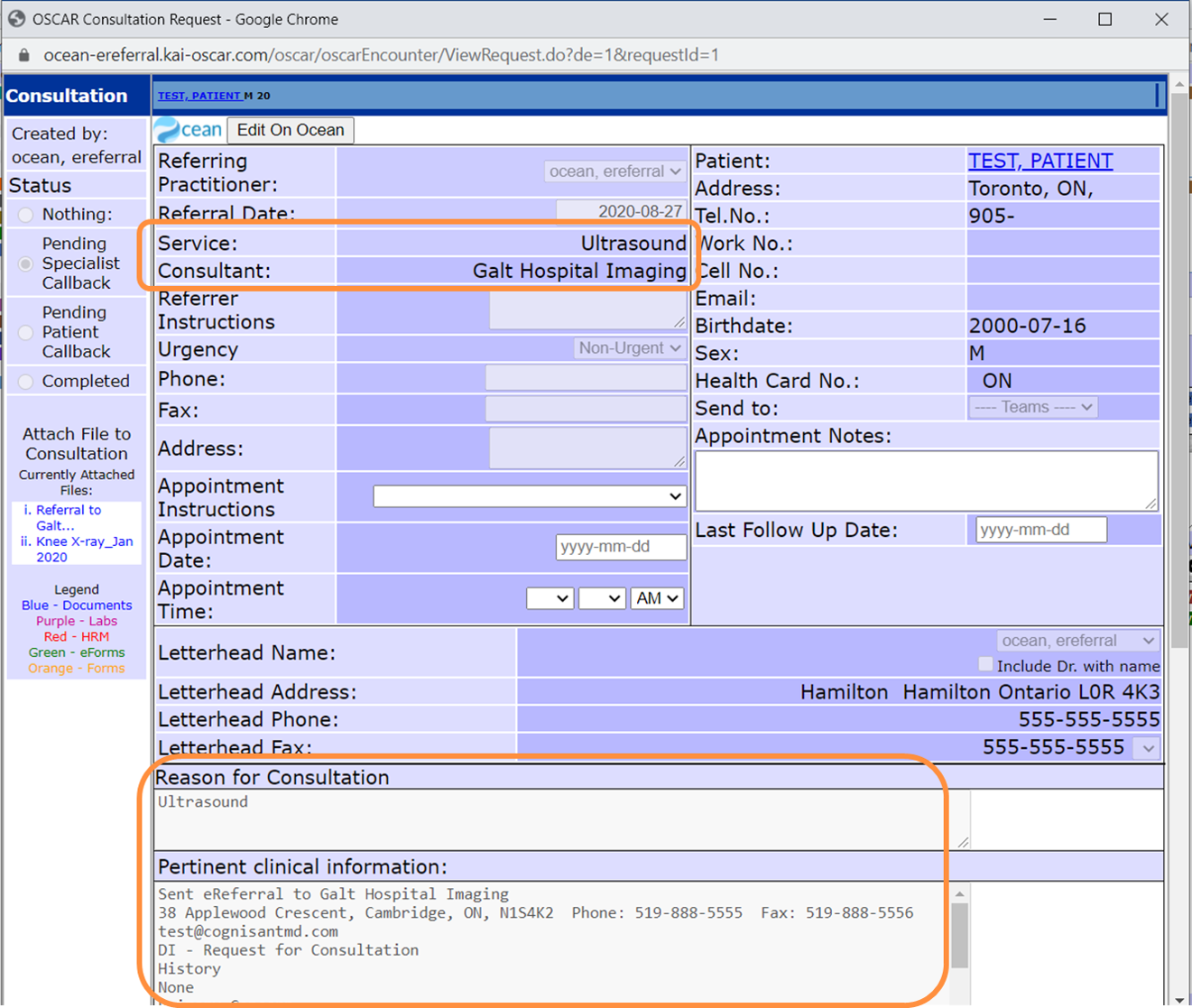The width and height of the screenshot is (1192, 1008).
Task: Check Include Dr. with name box
Action: pyautogui.click(x=986, y=665)
